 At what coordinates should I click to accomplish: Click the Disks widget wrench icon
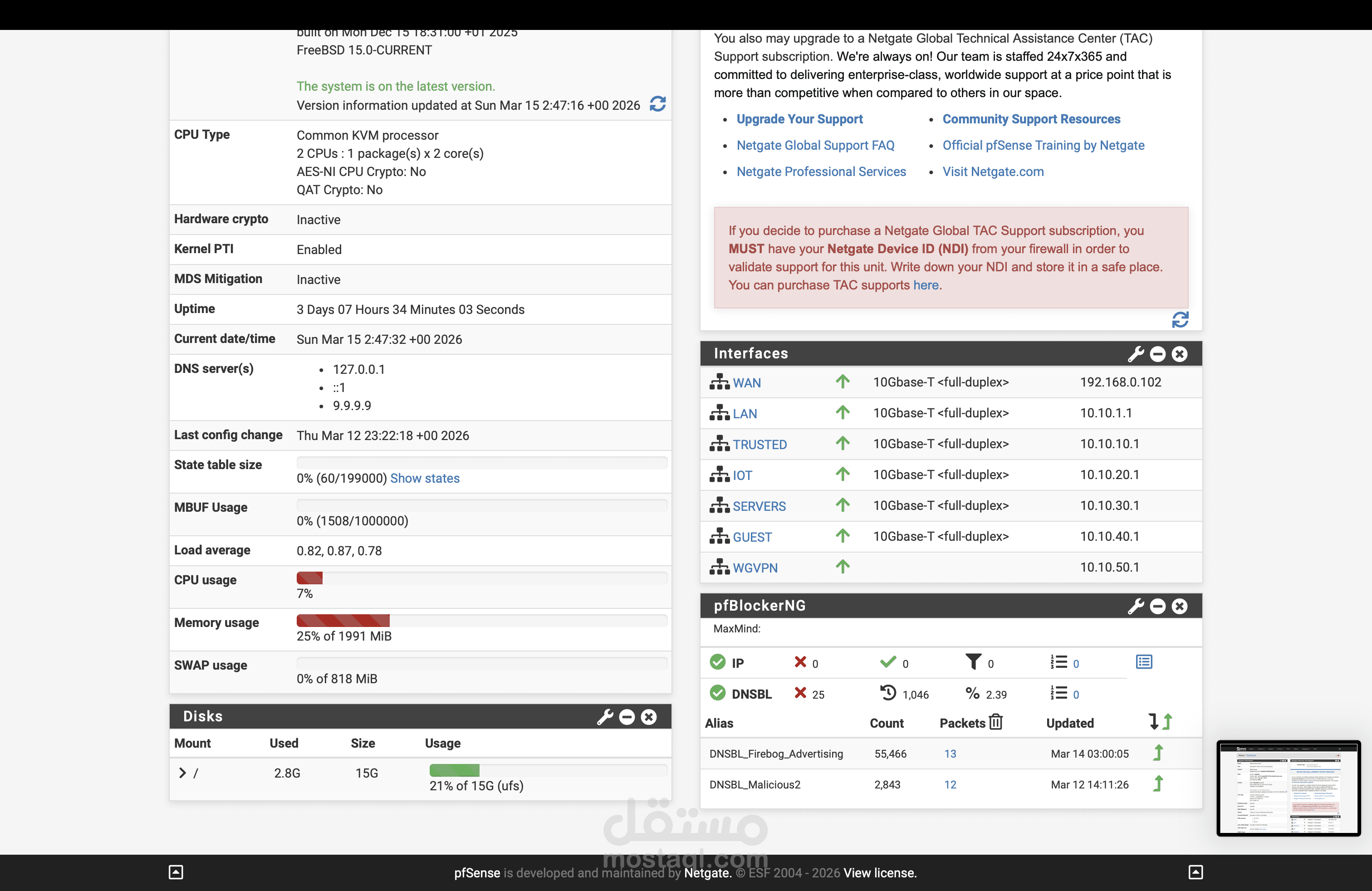[x=605, y=717]
